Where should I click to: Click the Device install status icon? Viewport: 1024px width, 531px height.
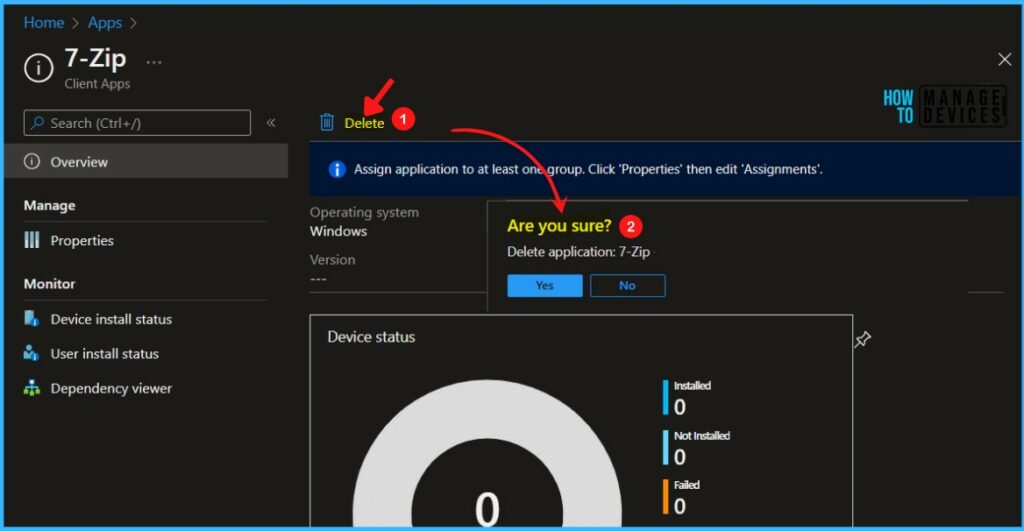pyautogui.click(x=31, y=318)
